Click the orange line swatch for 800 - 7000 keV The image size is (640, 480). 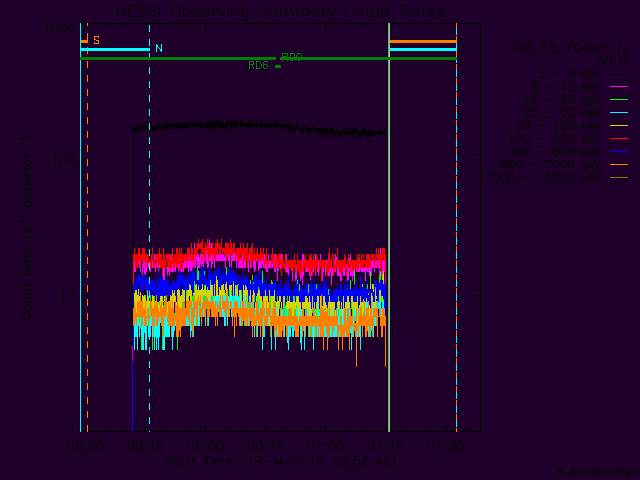tap(619, 164)
